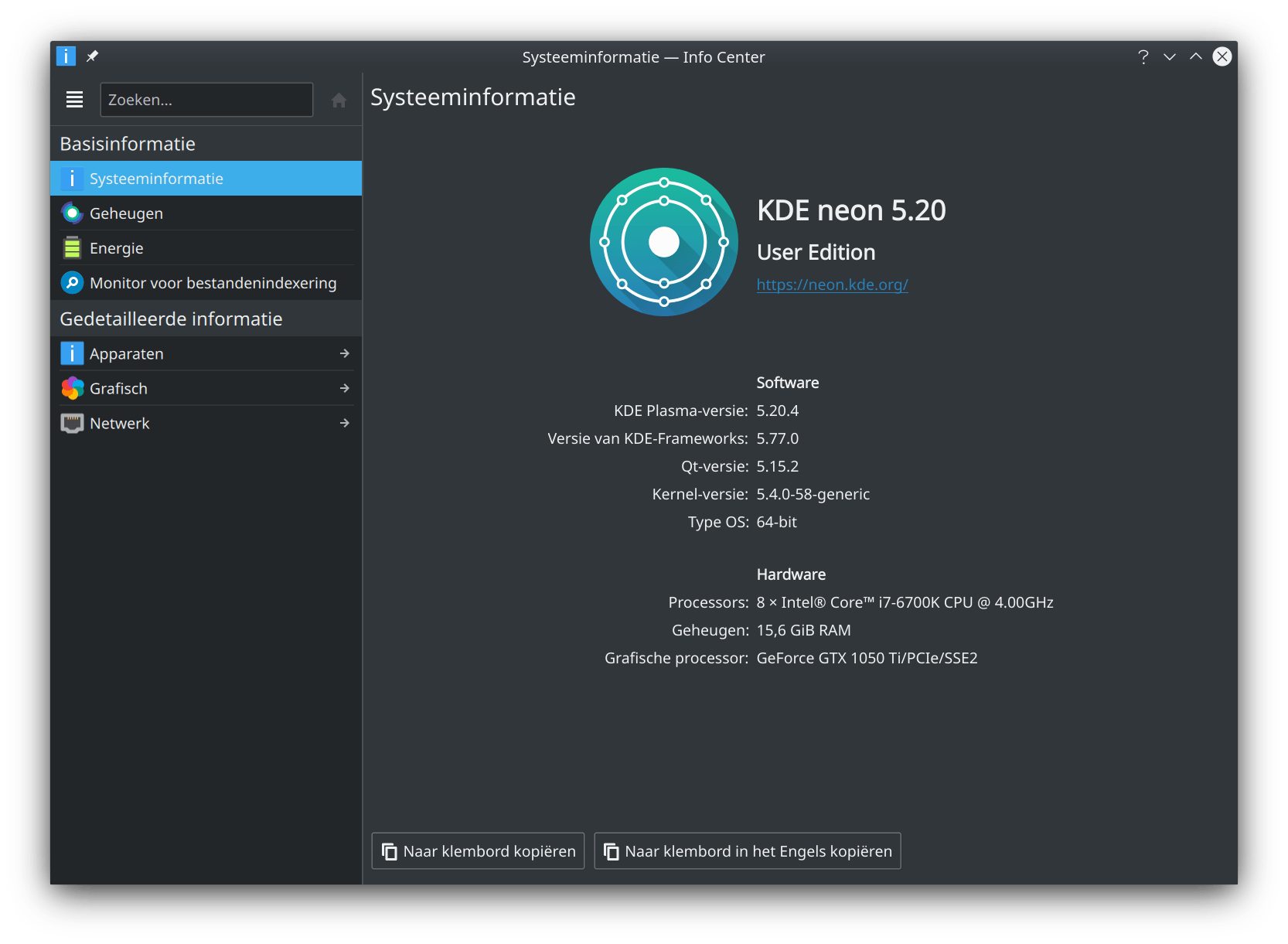This screenshot has height=944, width=1288.
Task: Click KDE neon 5.20 title text
Action: (x=851, y=210)
